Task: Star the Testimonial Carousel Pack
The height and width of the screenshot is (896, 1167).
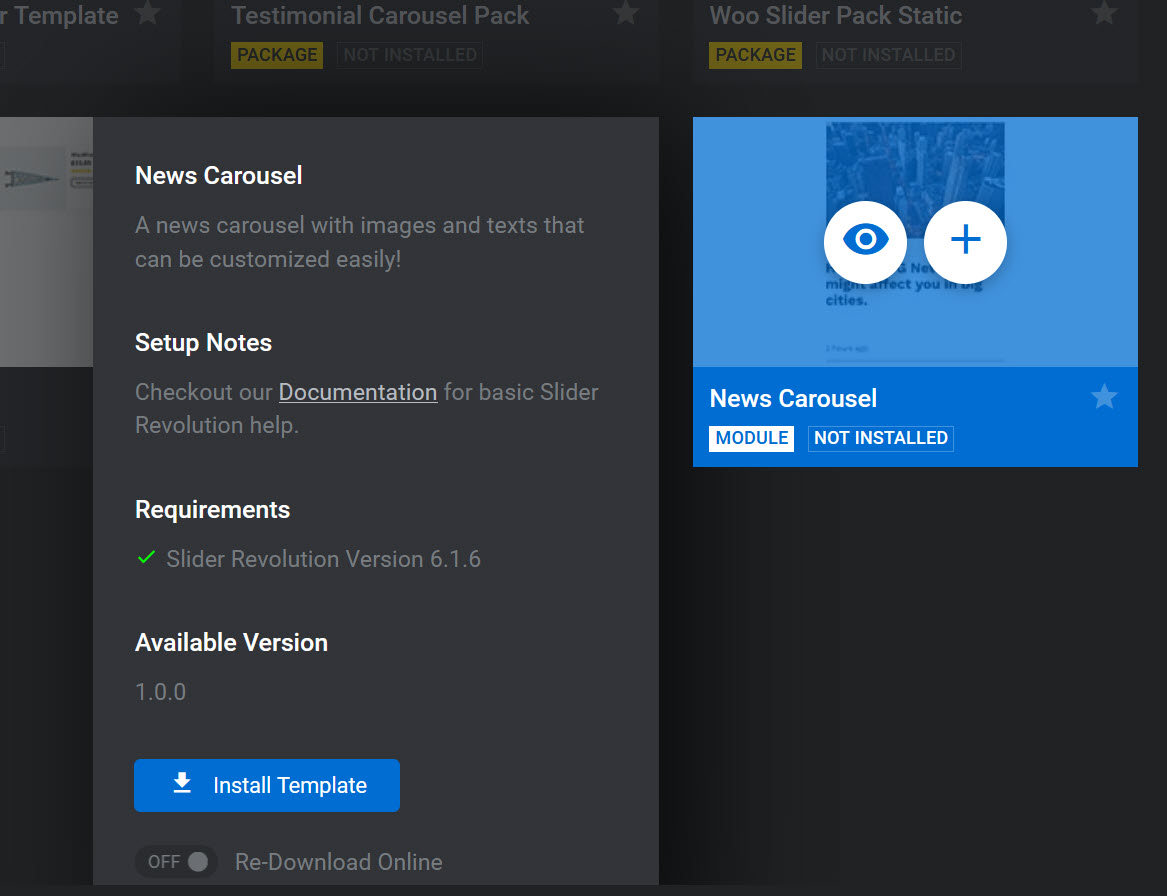Action: (626, 13)
